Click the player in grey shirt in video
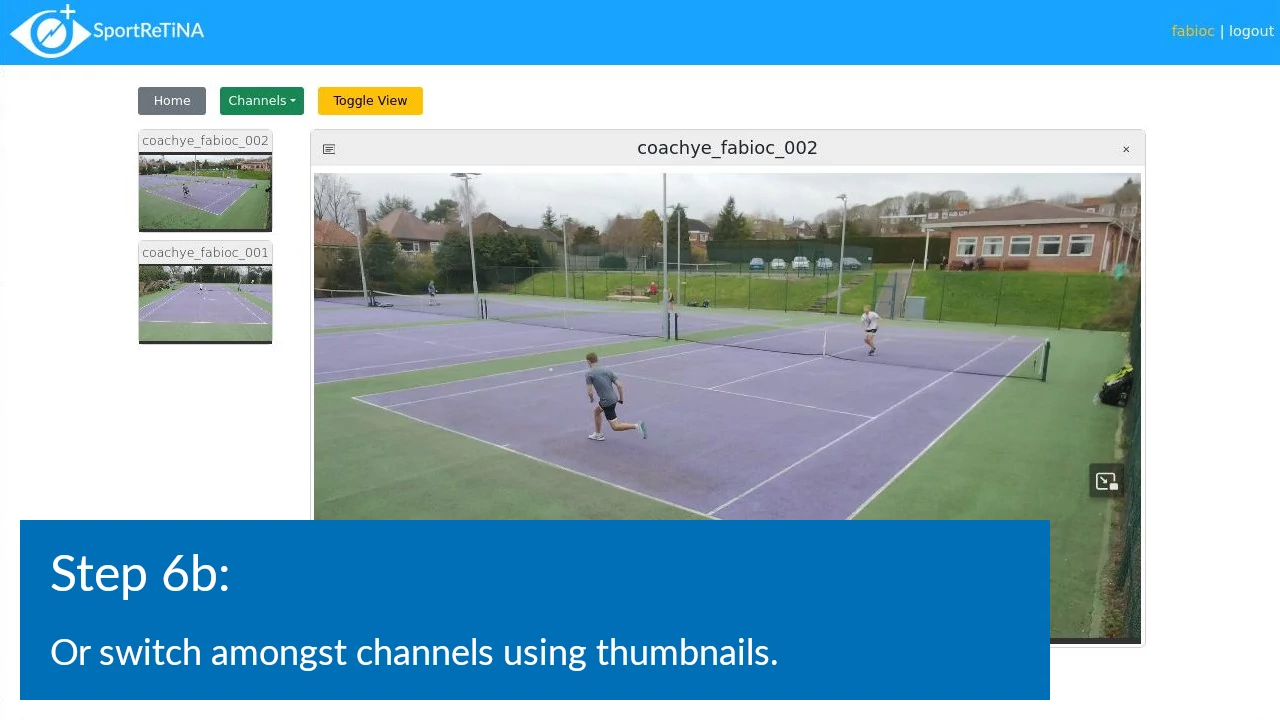The height and width of the screenshot is (720, 1280). tap(605, 395)
